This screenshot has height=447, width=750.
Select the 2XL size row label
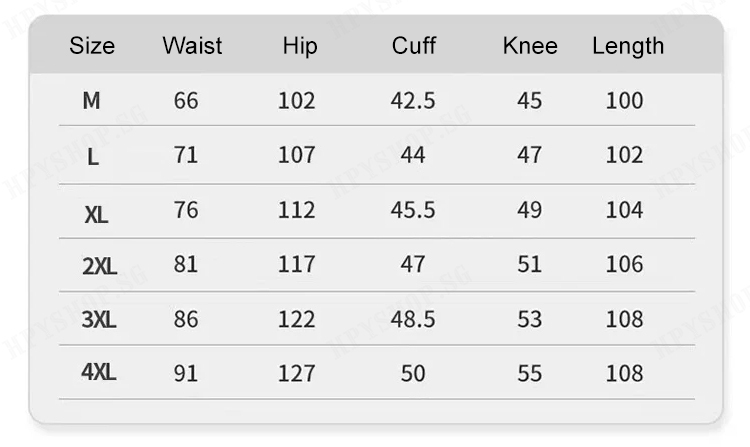pos(99,267)
